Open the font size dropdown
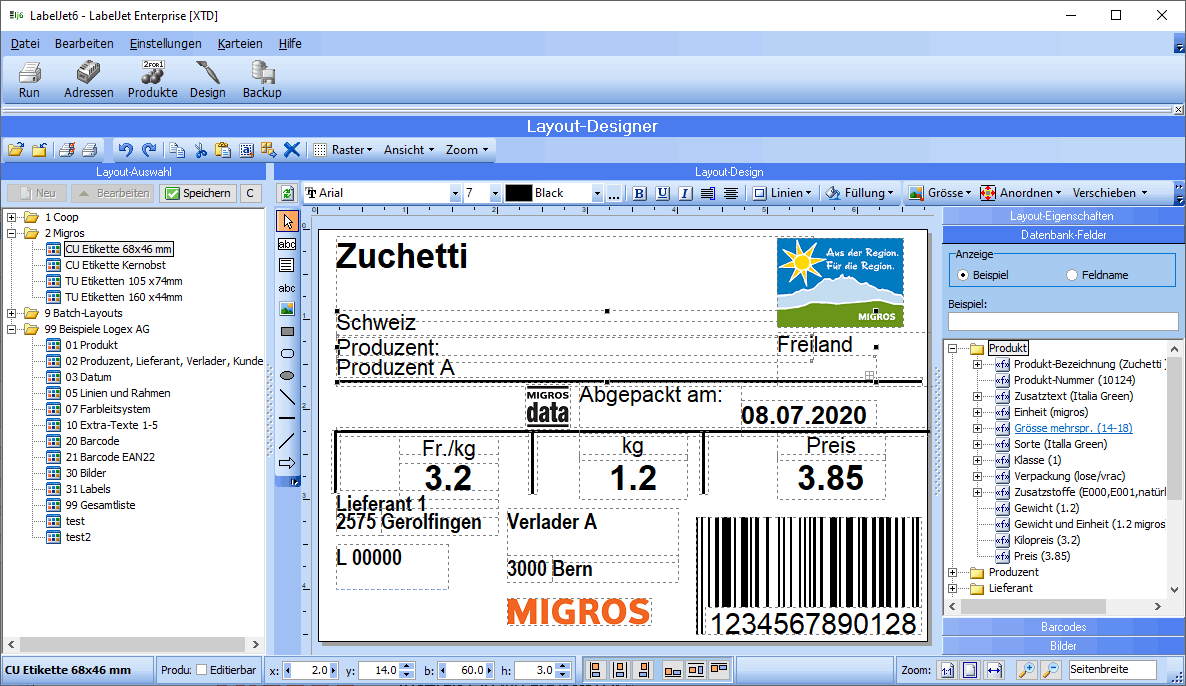The height and width of the screenshot is (686, 1186). tap(495, 194)
